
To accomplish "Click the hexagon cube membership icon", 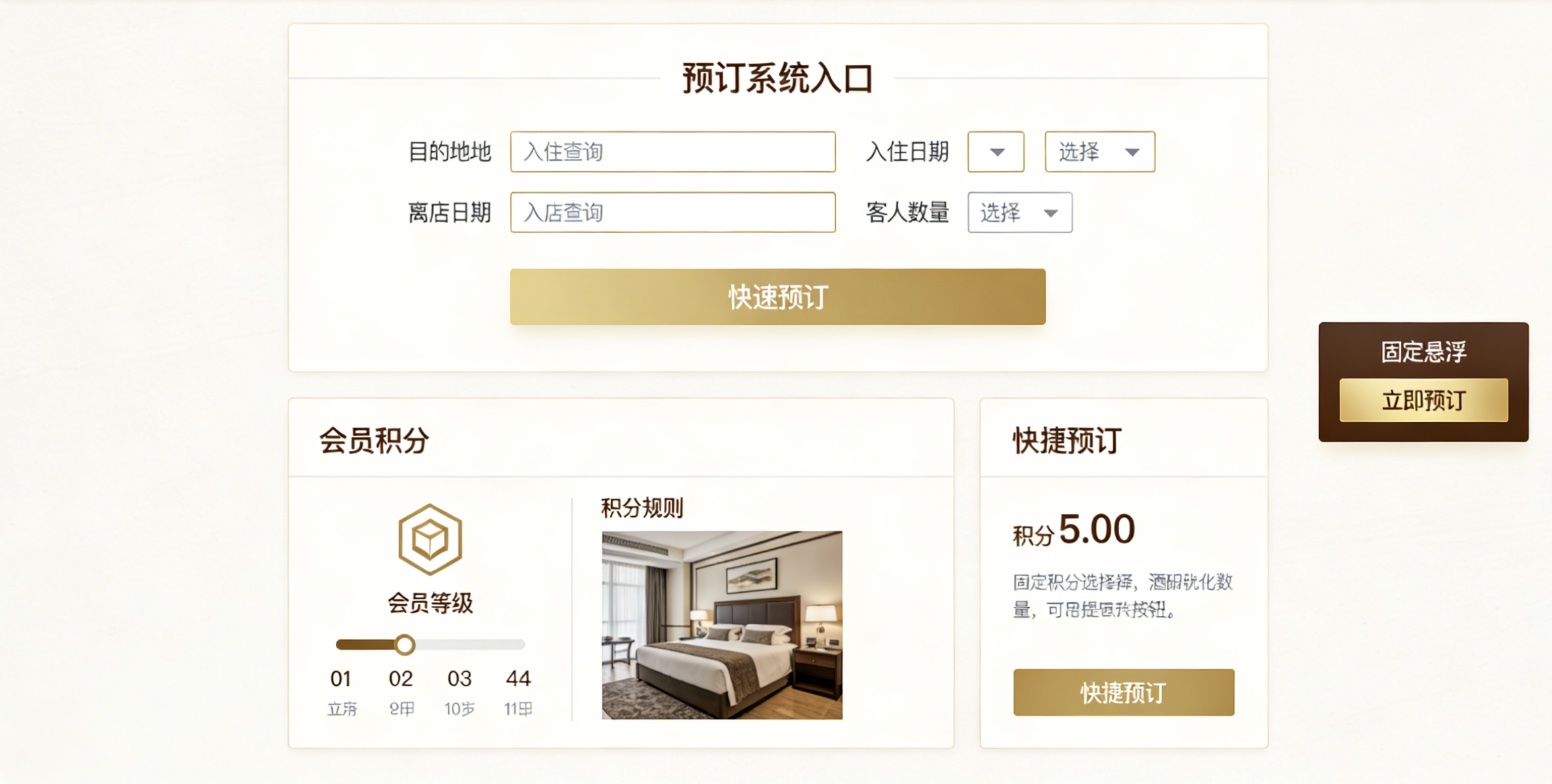I will [430, 539].
